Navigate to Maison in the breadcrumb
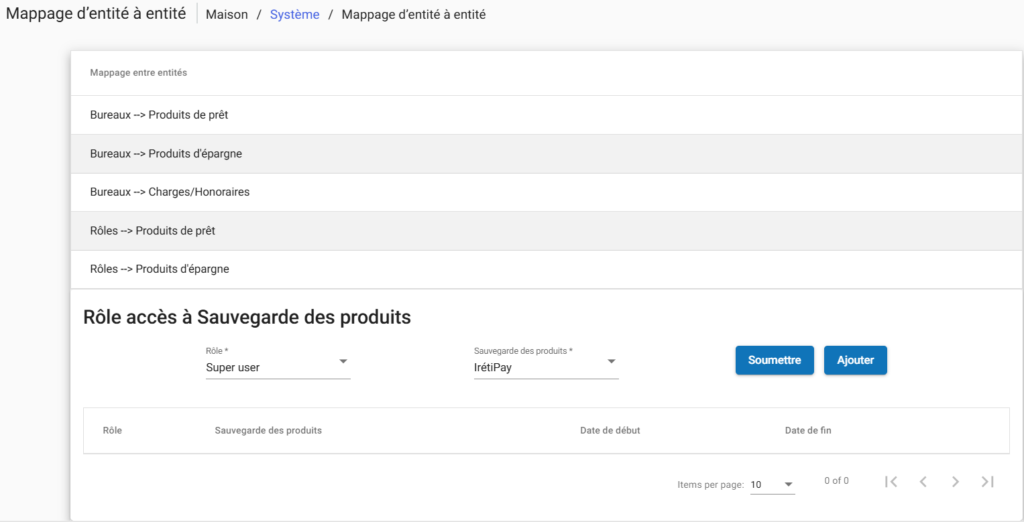Screen dimensions: 1024x522 coord(226,15)
